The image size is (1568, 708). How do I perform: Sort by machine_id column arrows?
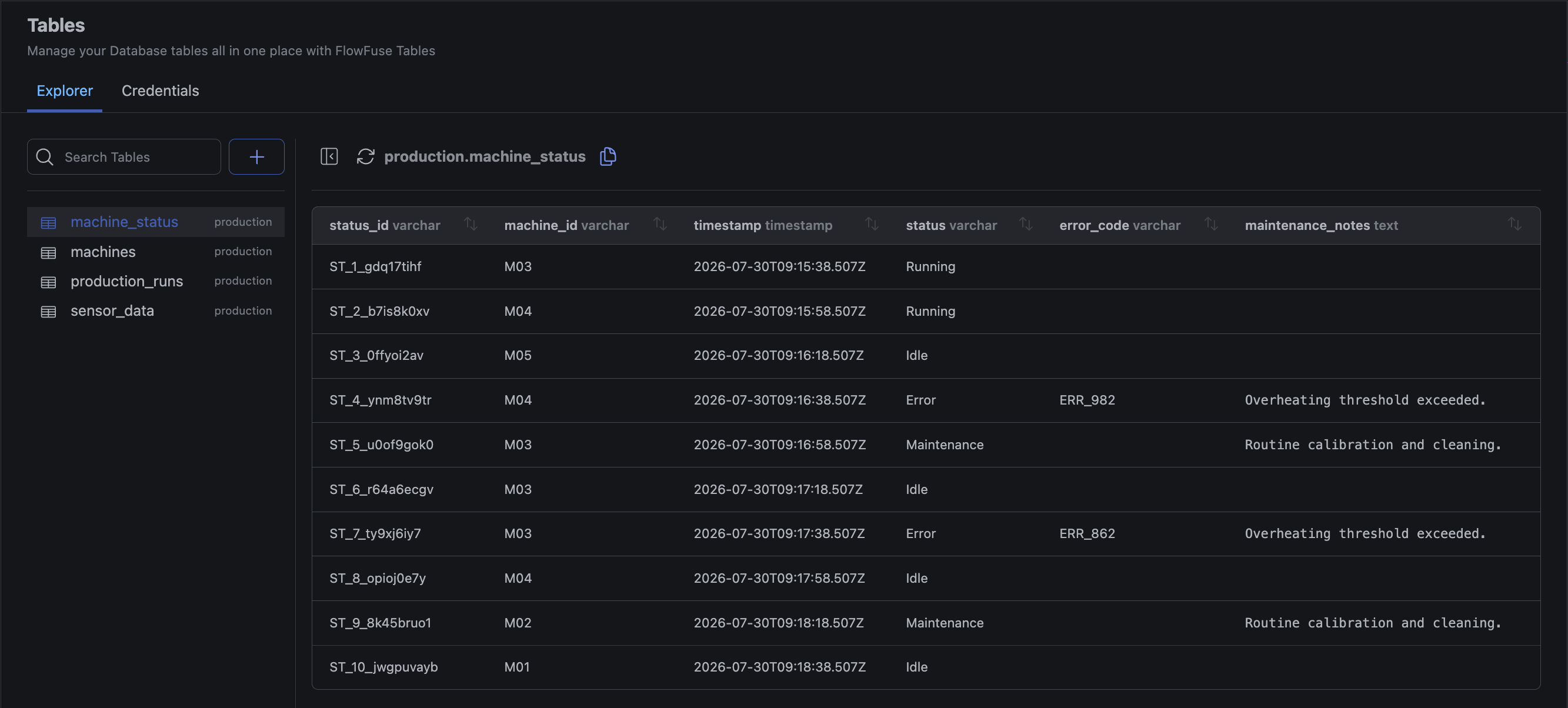[x=660, y=224]
